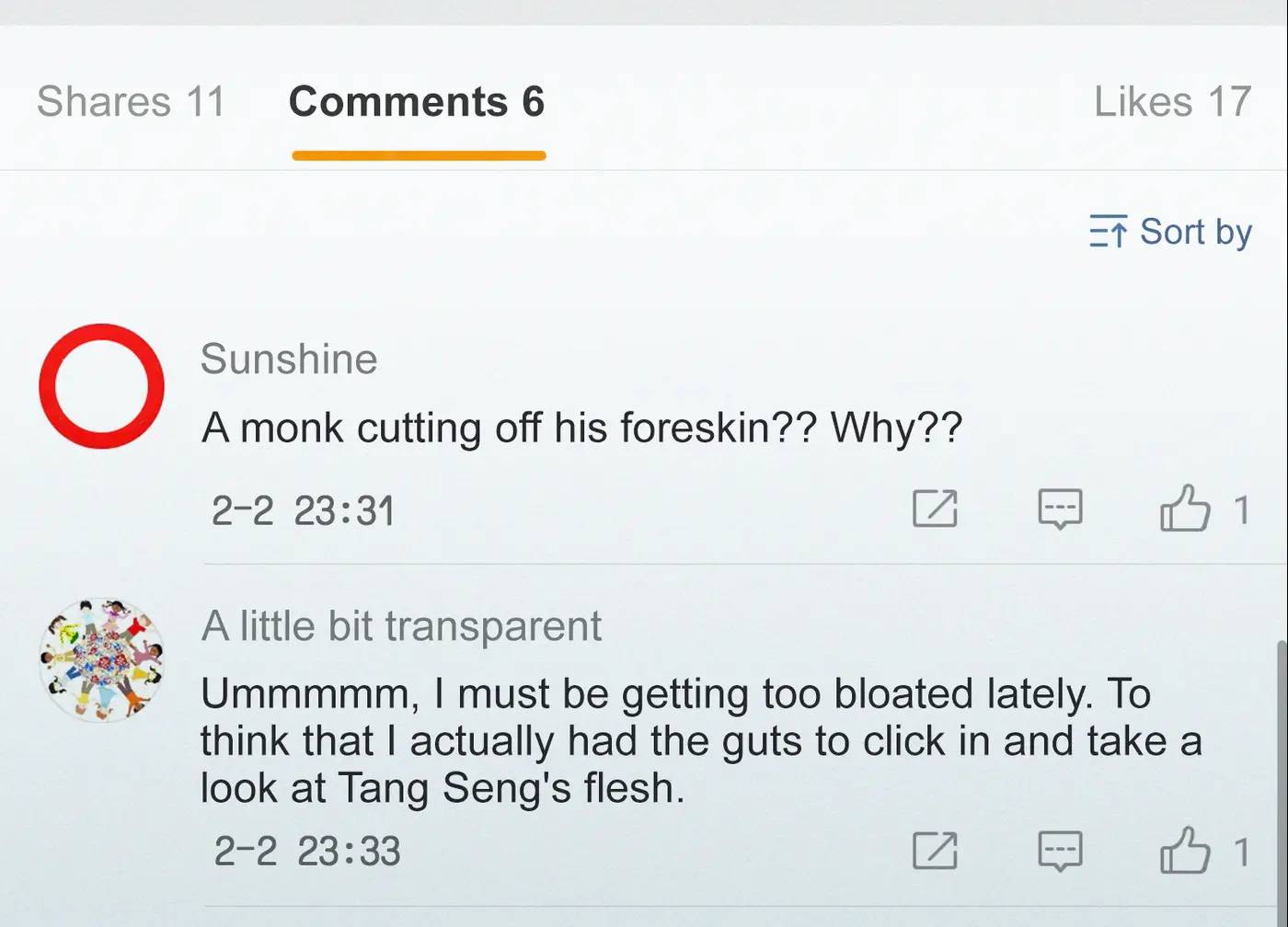This screenshot has height=927, width=1288.
Task: Click the sort arrow icon
Action: [x=1108, y=232]
